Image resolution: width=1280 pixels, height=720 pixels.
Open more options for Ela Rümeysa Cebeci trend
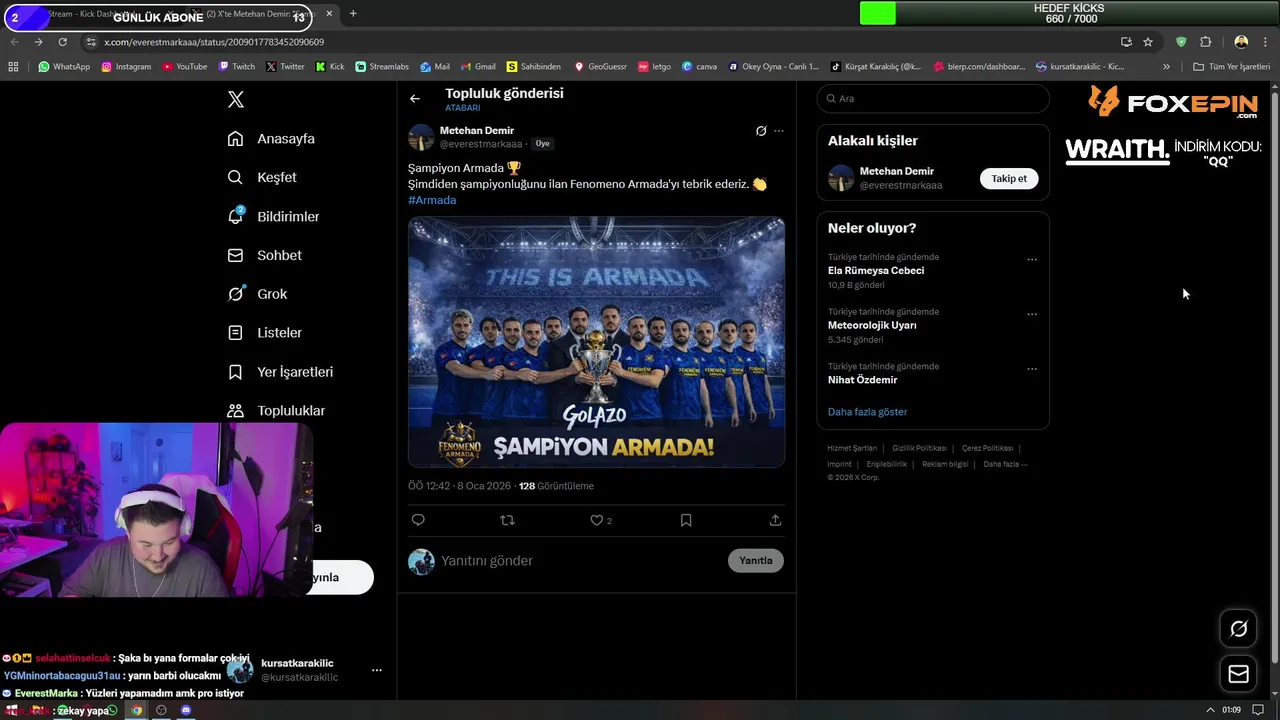pos(1032,260)
